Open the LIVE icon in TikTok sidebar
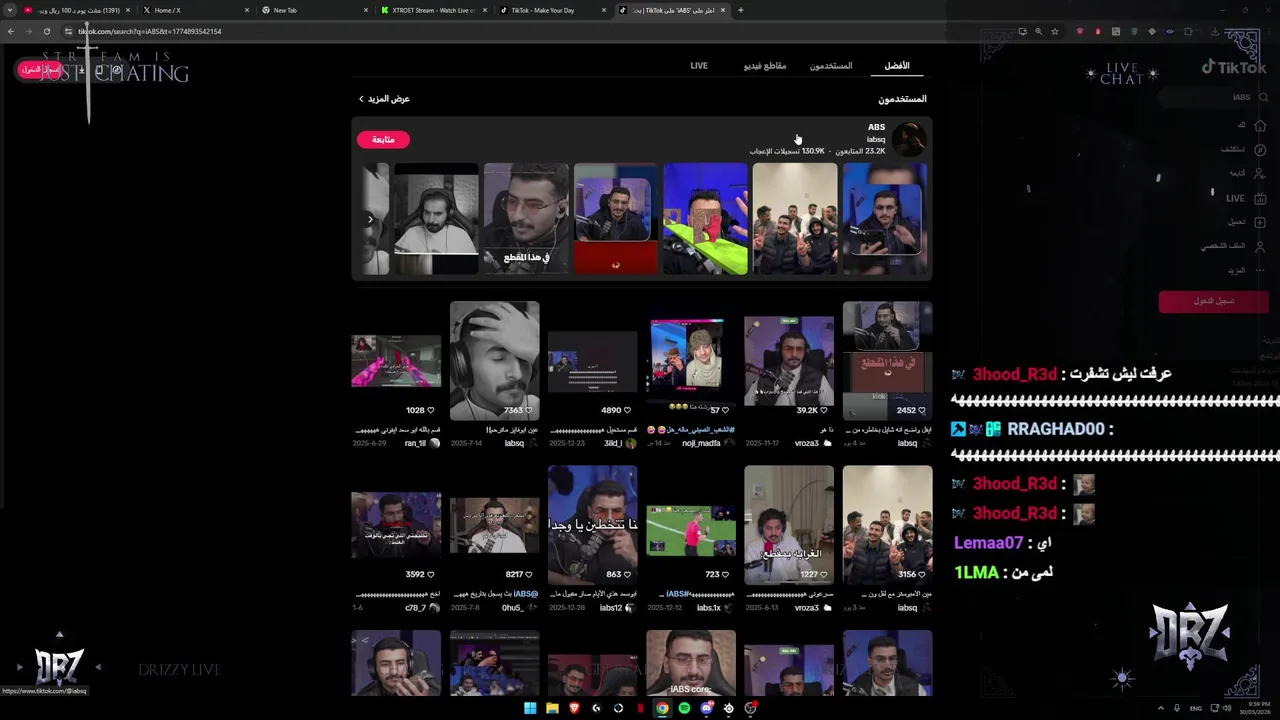1280x720 pixels. (x=1260, y=198)
